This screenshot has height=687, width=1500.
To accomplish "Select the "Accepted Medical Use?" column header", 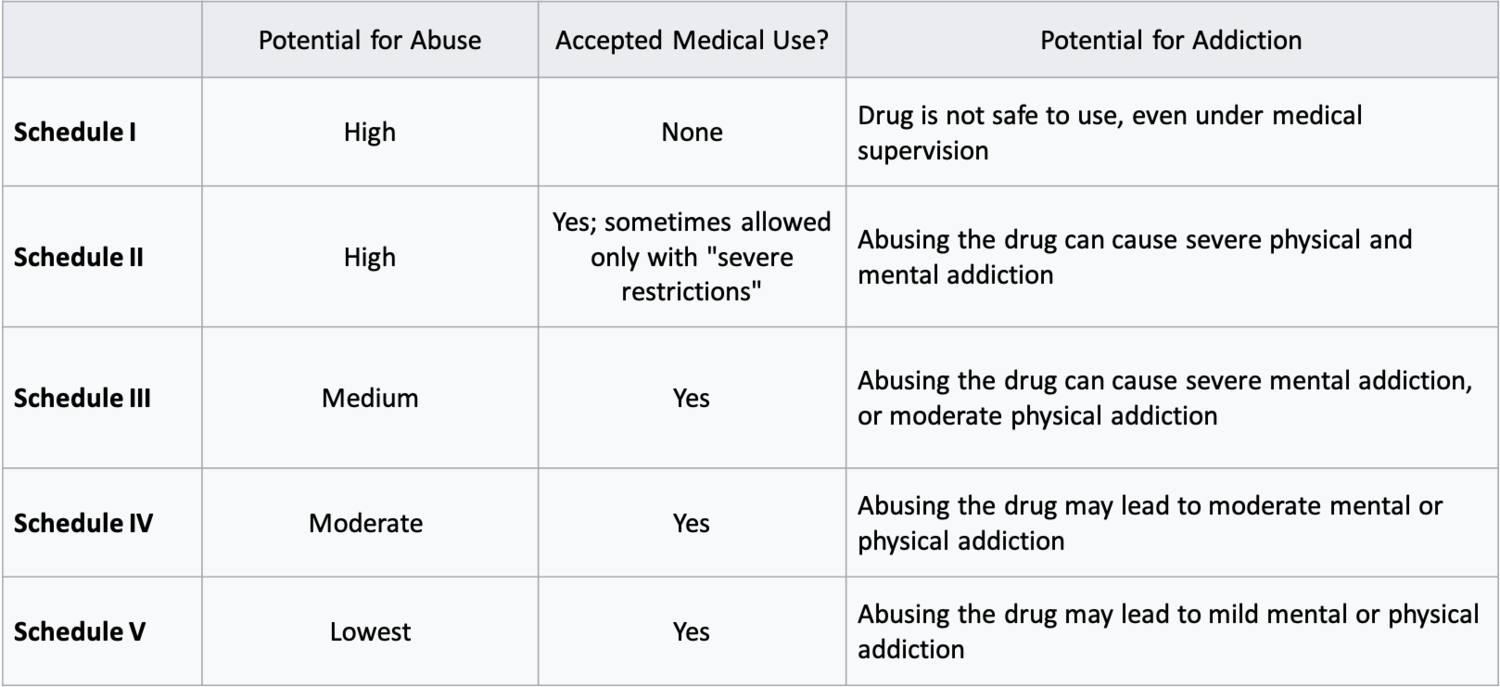I will pos(692,41).
